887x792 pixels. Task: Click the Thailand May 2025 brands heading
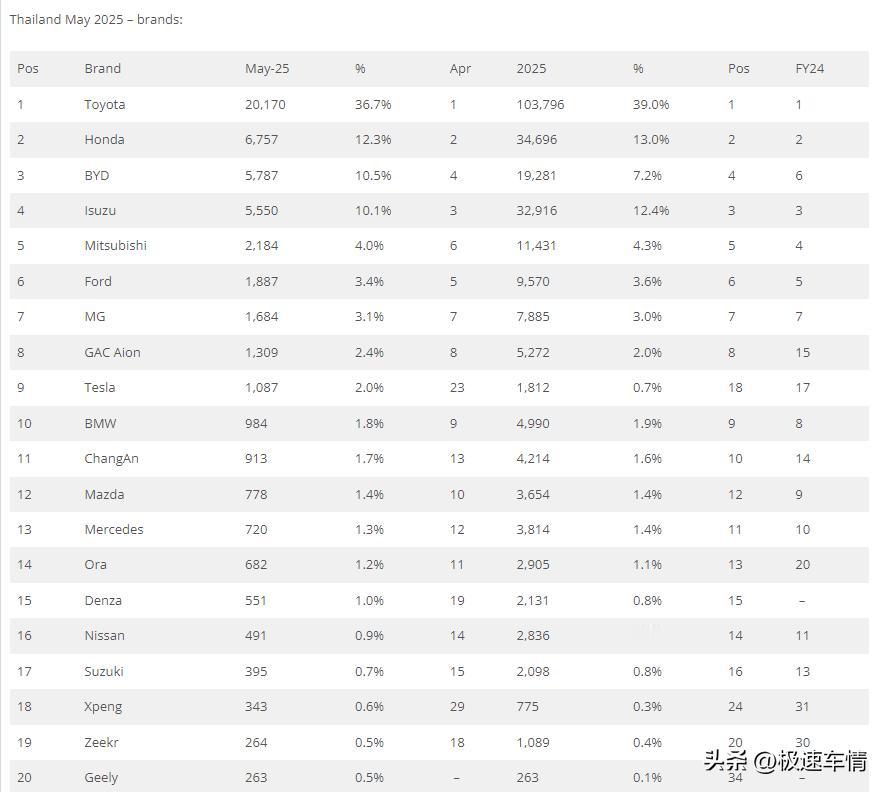coord(96,19)
